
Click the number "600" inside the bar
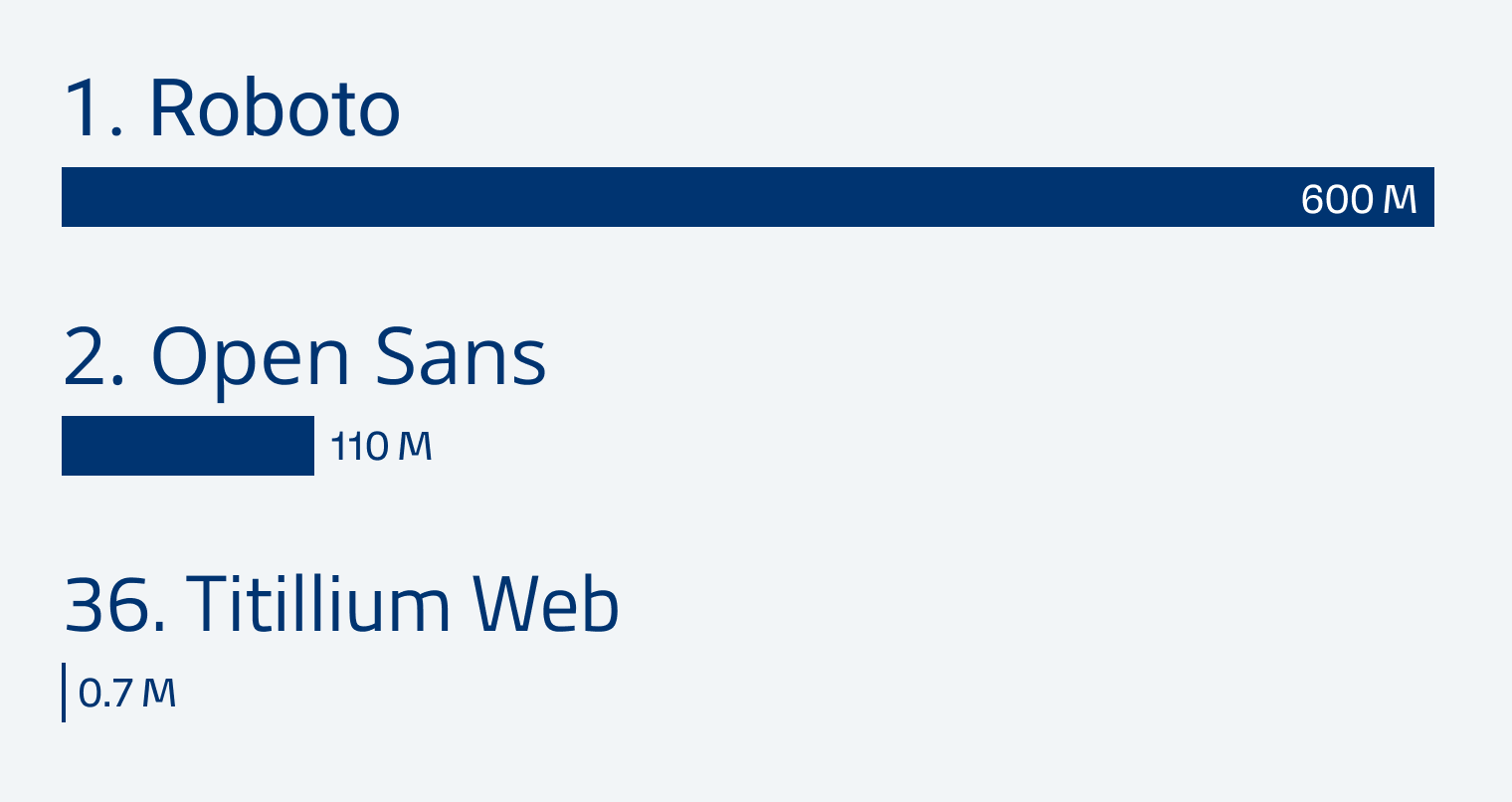click(x=1337, y=199)
